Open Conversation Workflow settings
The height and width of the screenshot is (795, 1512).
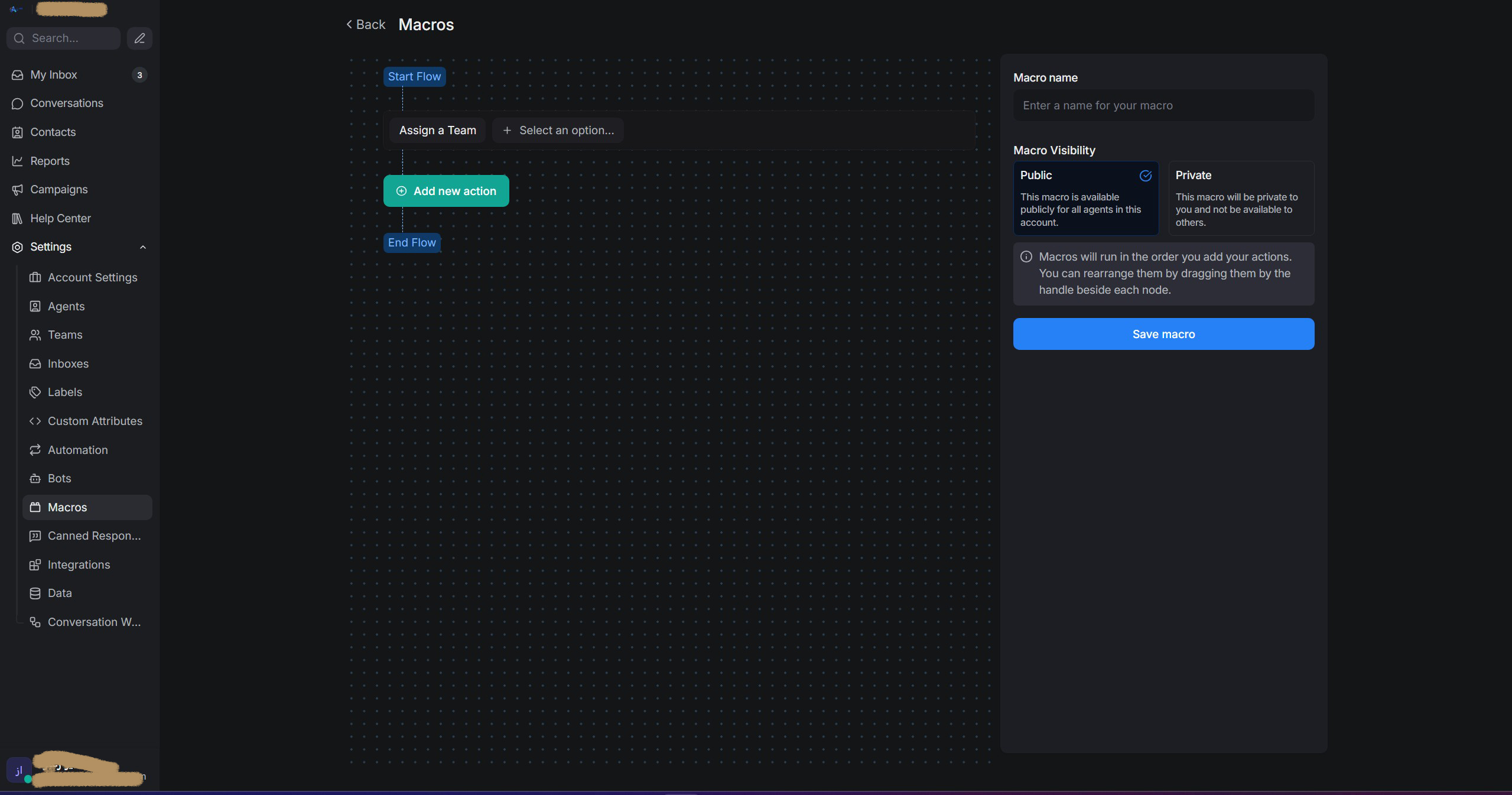pos(87,622)
